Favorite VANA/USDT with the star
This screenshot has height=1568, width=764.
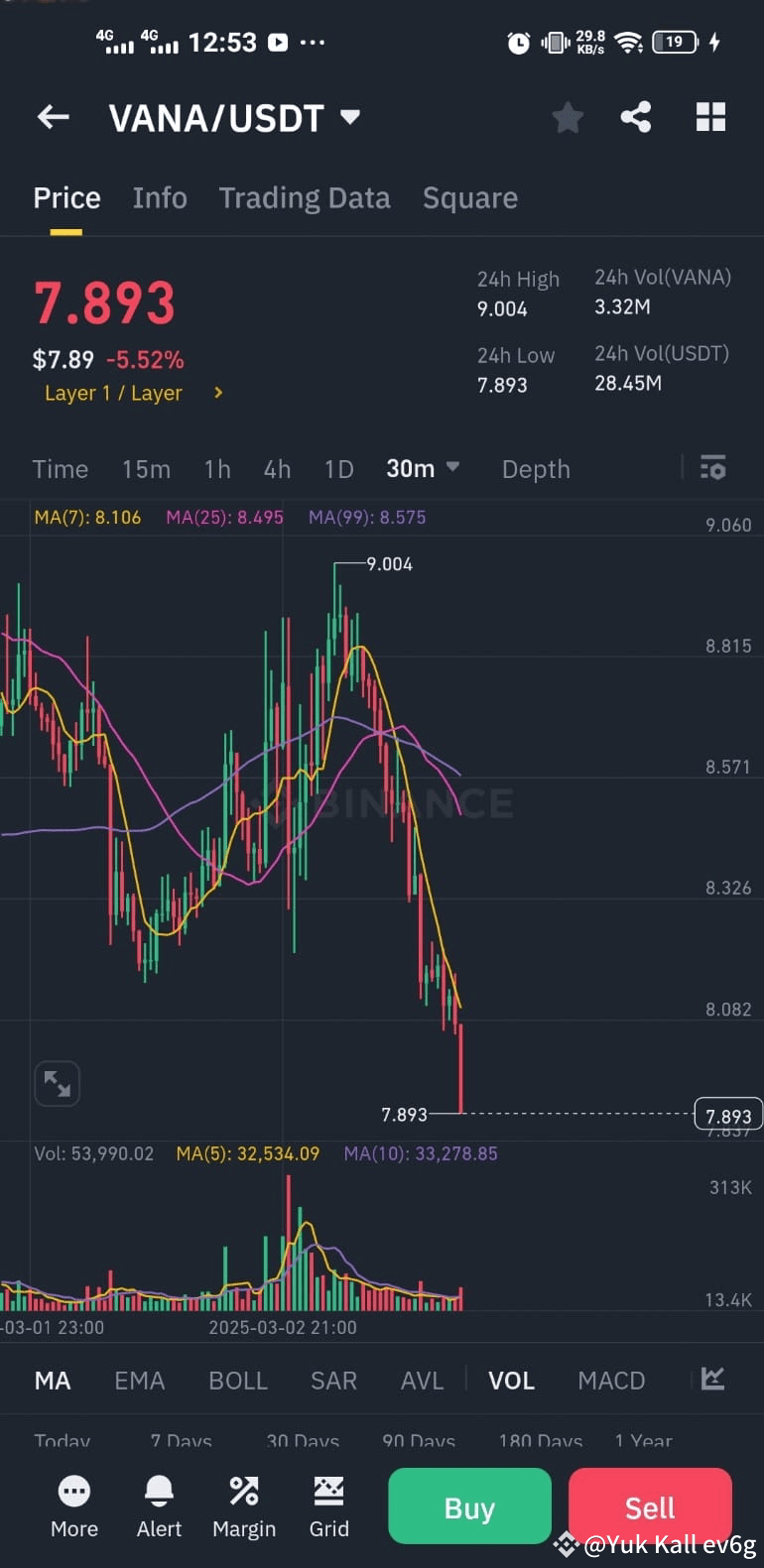(568, 117)
